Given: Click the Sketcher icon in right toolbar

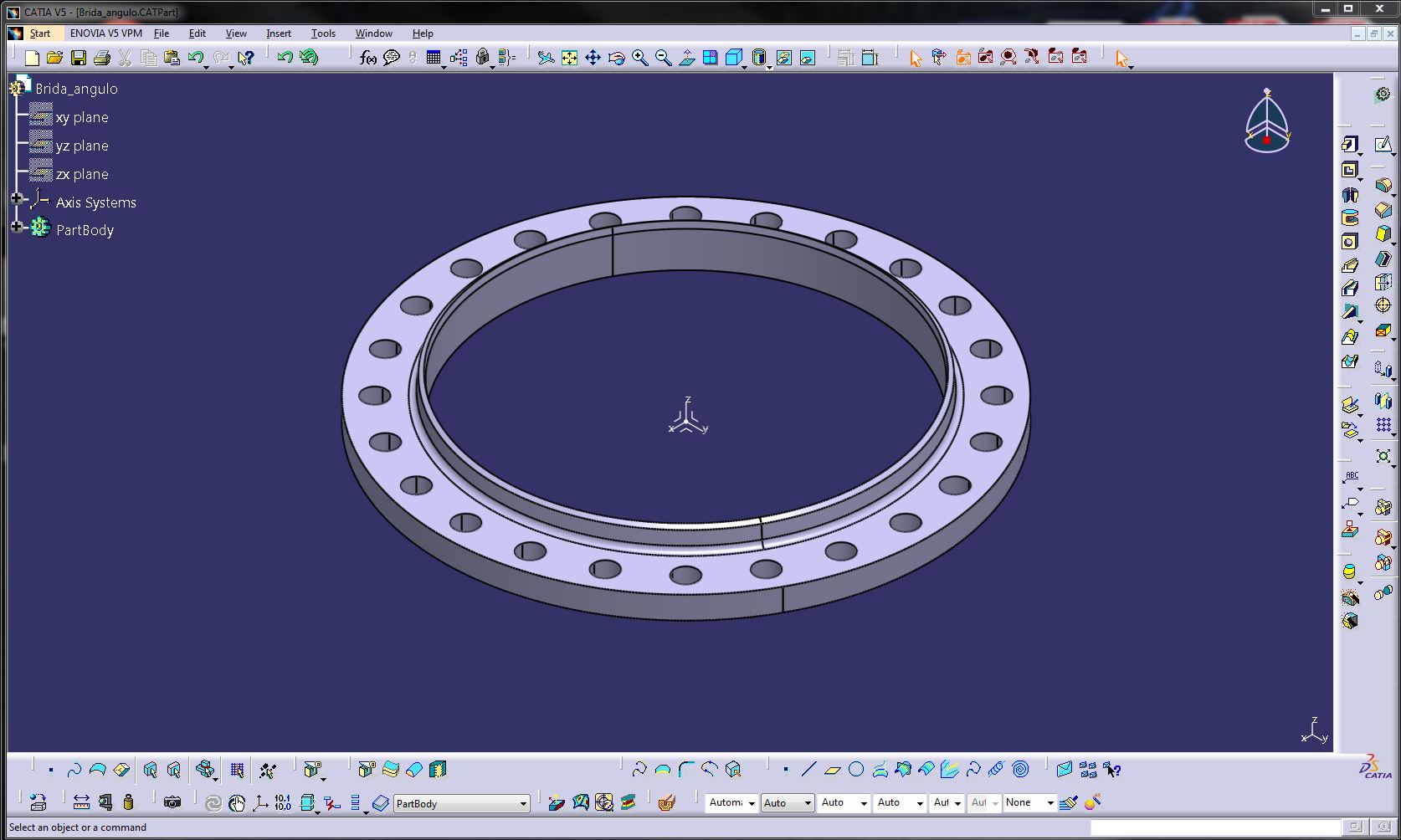Looking at the screenshot, I should tap(1383, 145).
